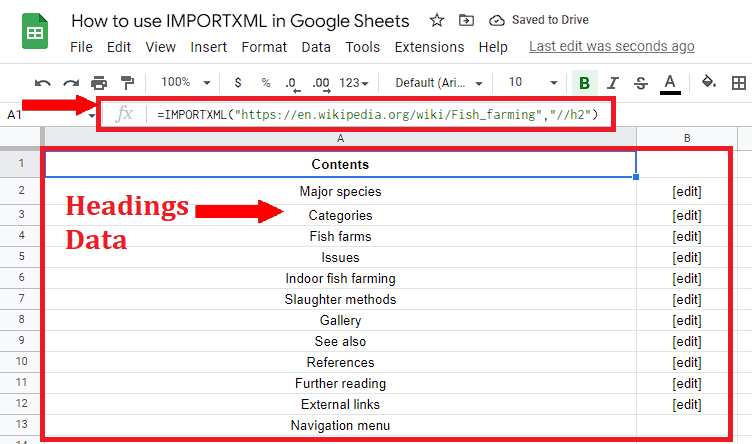
Task: Select the Issues cell
Action: [x=340, y=257]
